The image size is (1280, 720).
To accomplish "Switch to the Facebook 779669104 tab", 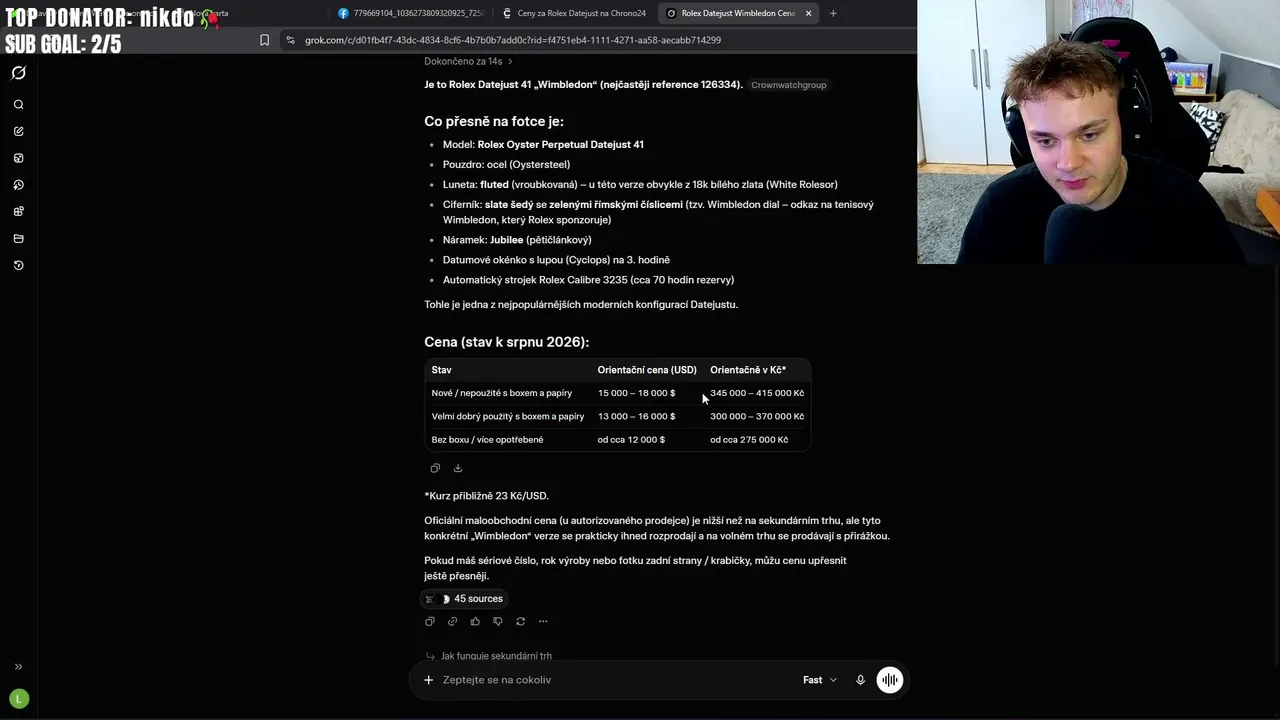I will [x=410, y=13].
